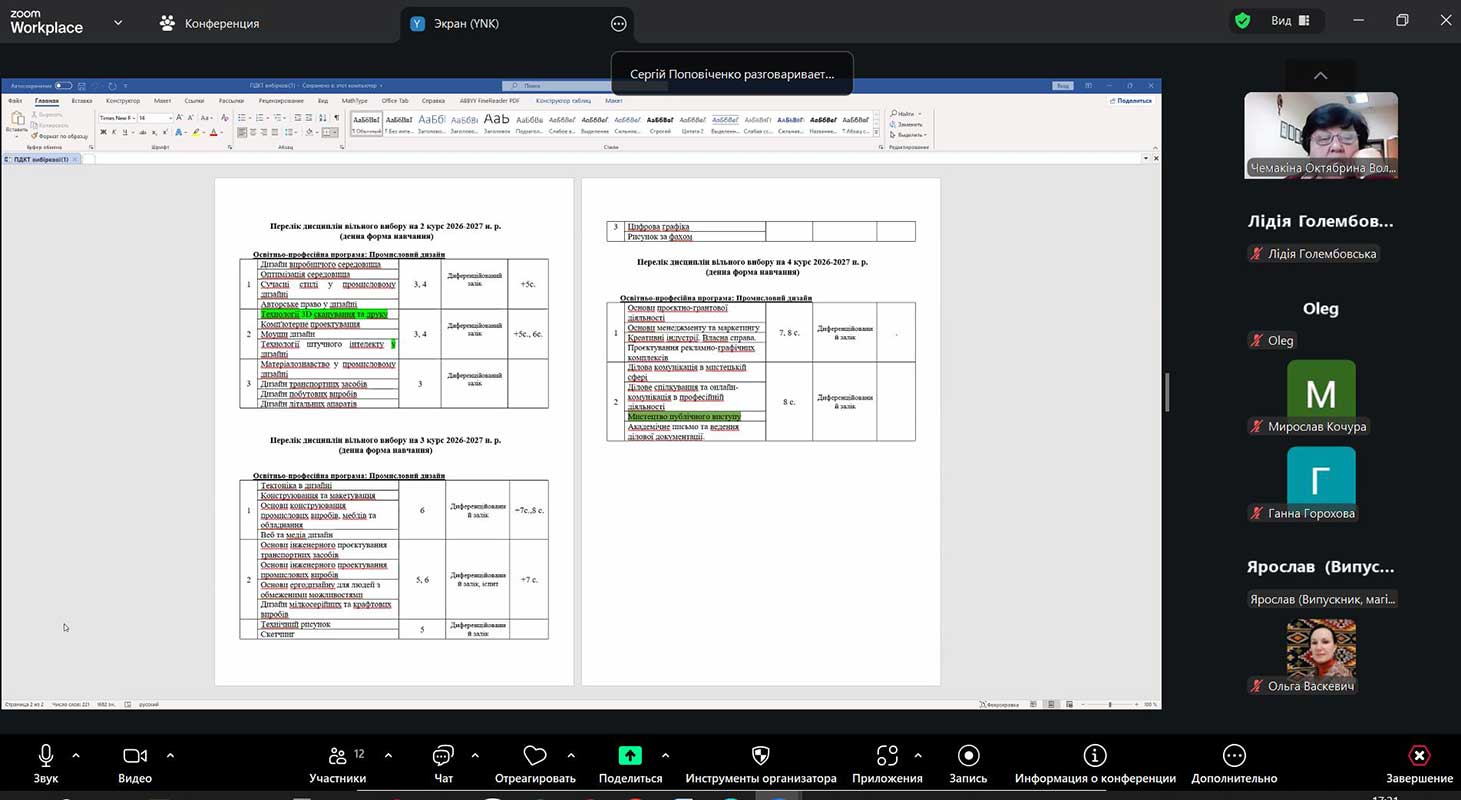The image size is (1461, 800).
Task: Switch to the Конференция tab
Action: point(210,23)
